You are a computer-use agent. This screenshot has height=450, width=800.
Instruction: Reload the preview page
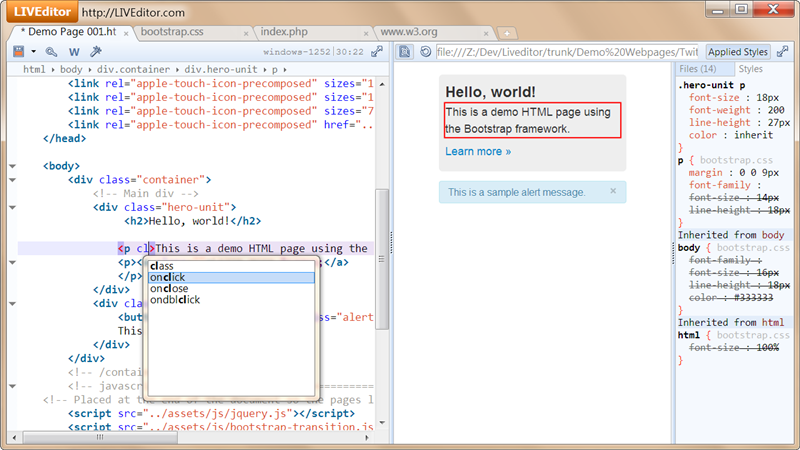point(426,52)
